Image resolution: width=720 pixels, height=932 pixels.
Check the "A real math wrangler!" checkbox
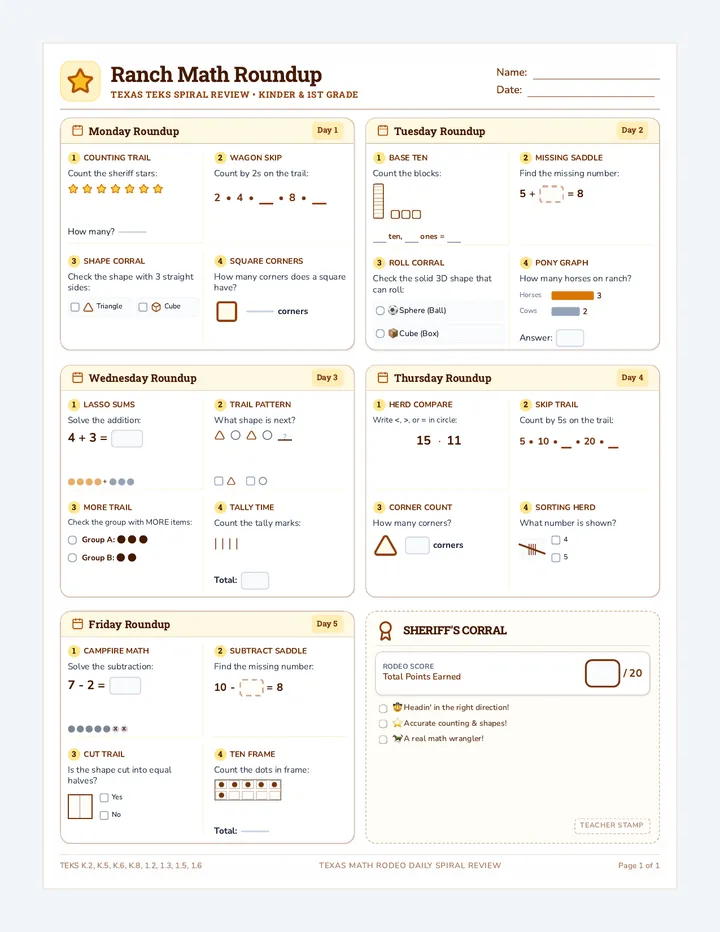click(383, 739)
